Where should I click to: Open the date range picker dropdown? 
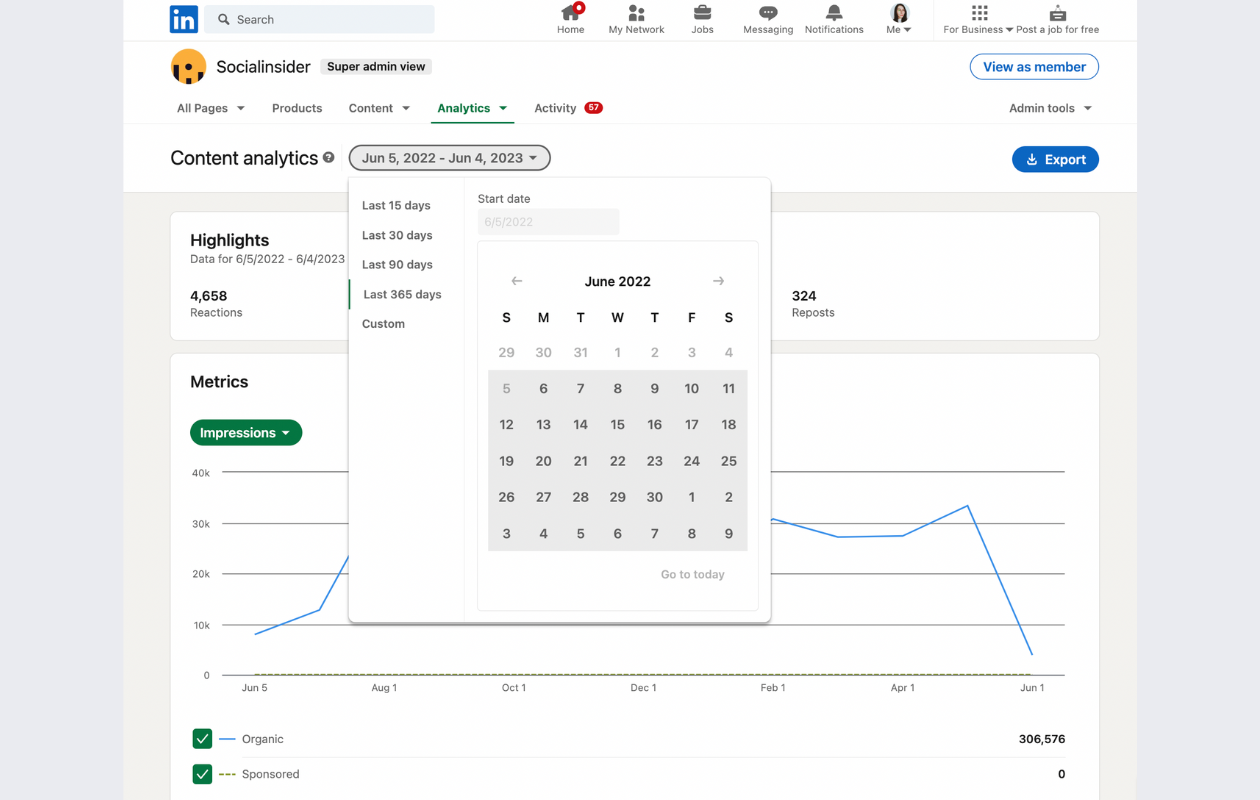click(449, 158)
